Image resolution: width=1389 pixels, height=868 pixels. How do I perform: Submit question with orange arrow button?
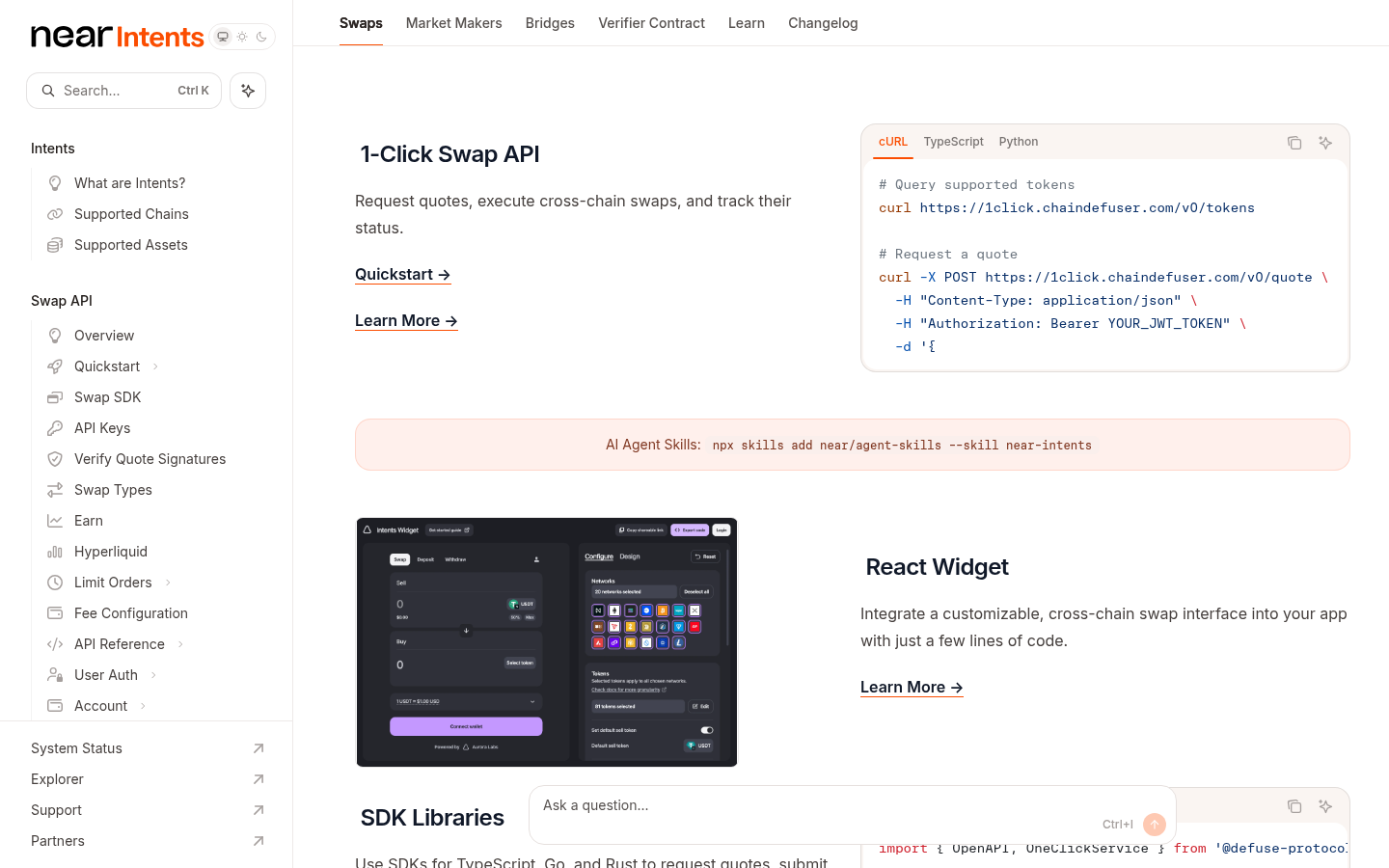coord(1155,825)
